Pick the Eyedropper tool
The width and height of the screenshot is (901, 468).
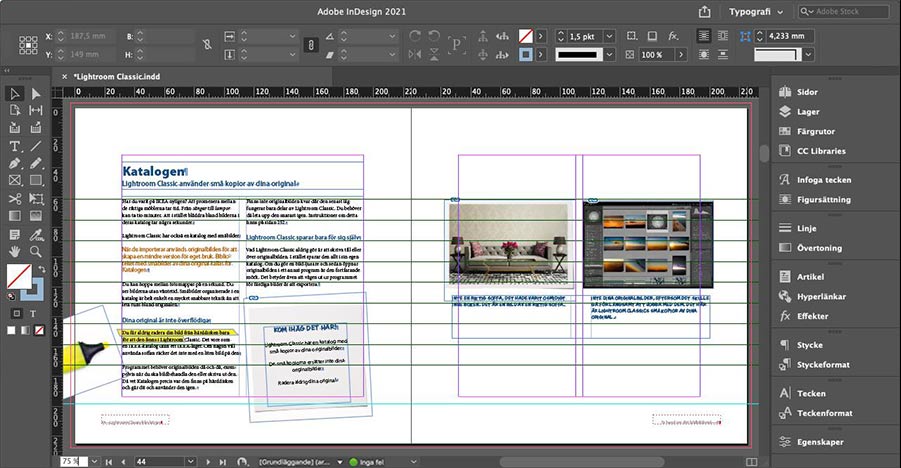pyautogui.click(x=36, y=235)
